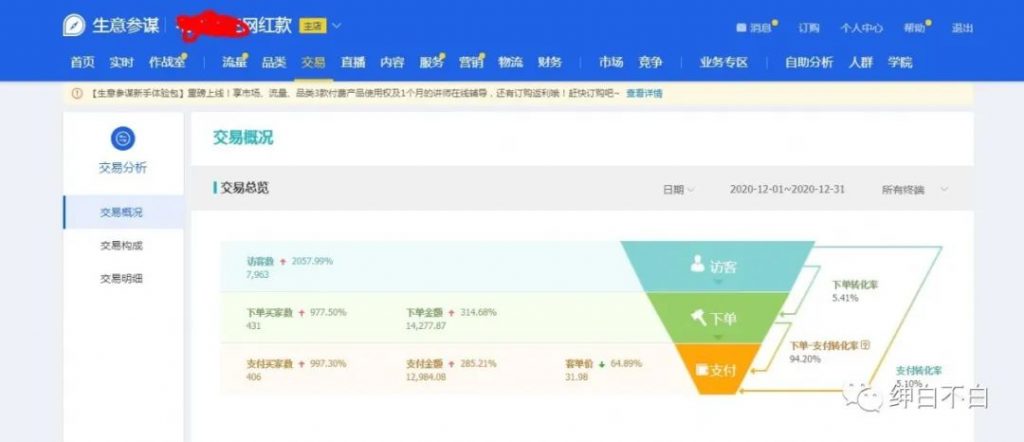
Task: Open the 服务 nav tab
Action: [432, 63]
